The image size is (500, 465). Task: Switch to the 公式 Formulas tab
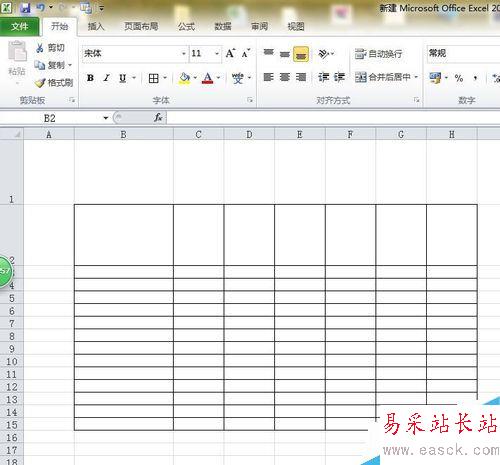[186, 26]
